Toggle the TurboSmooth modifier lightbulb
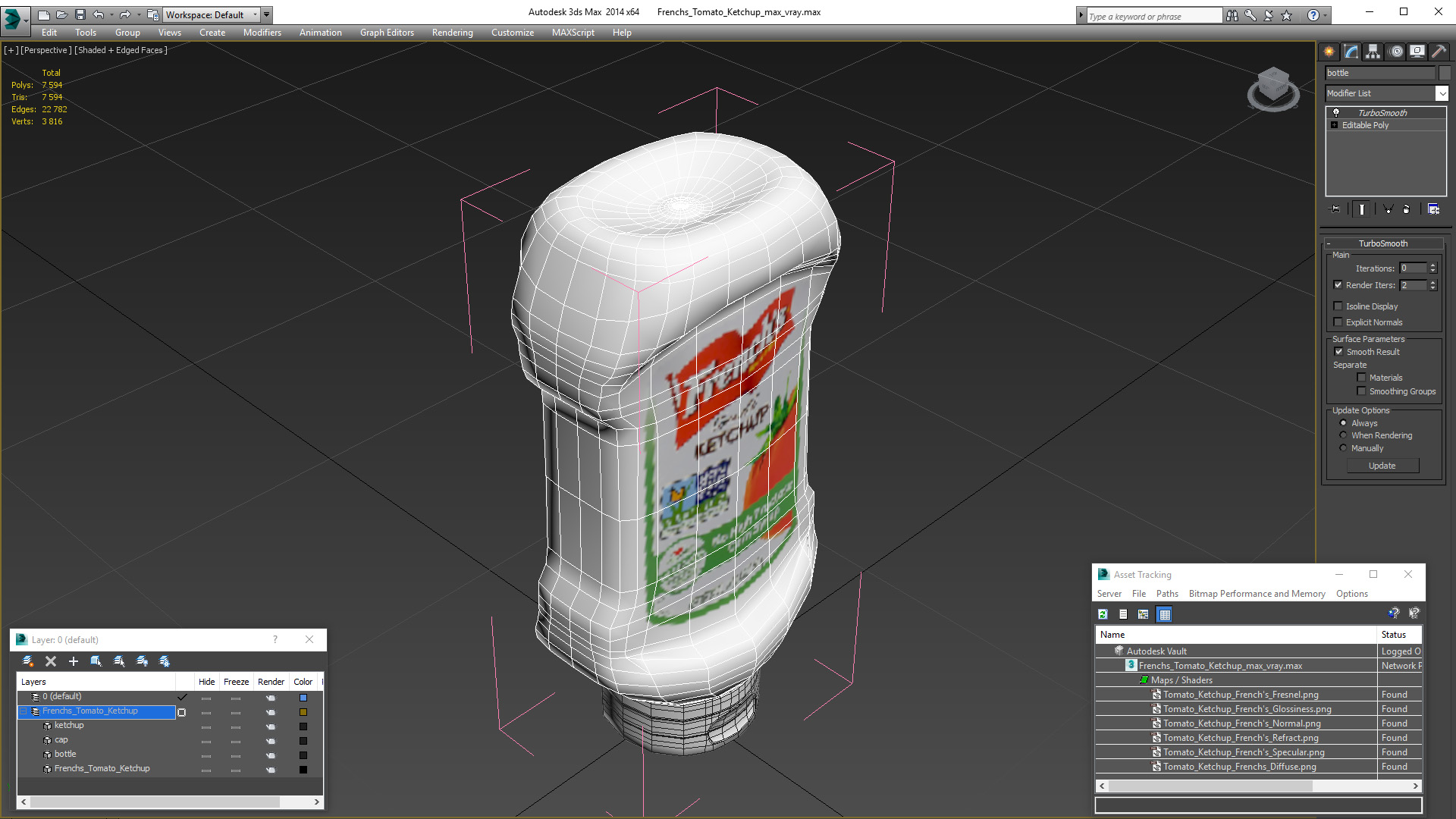 pos(1336,112)
